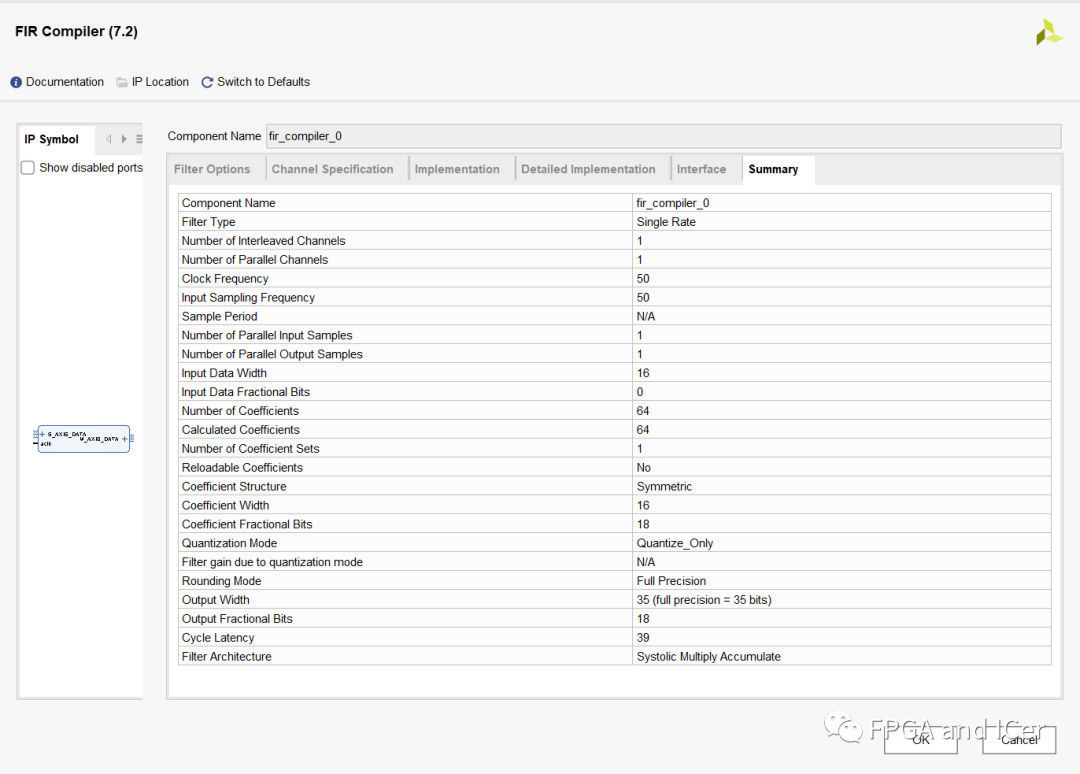Expand the M_AXIS_DATA port on the symbol

pyautogui.click(x=124, y=439)
